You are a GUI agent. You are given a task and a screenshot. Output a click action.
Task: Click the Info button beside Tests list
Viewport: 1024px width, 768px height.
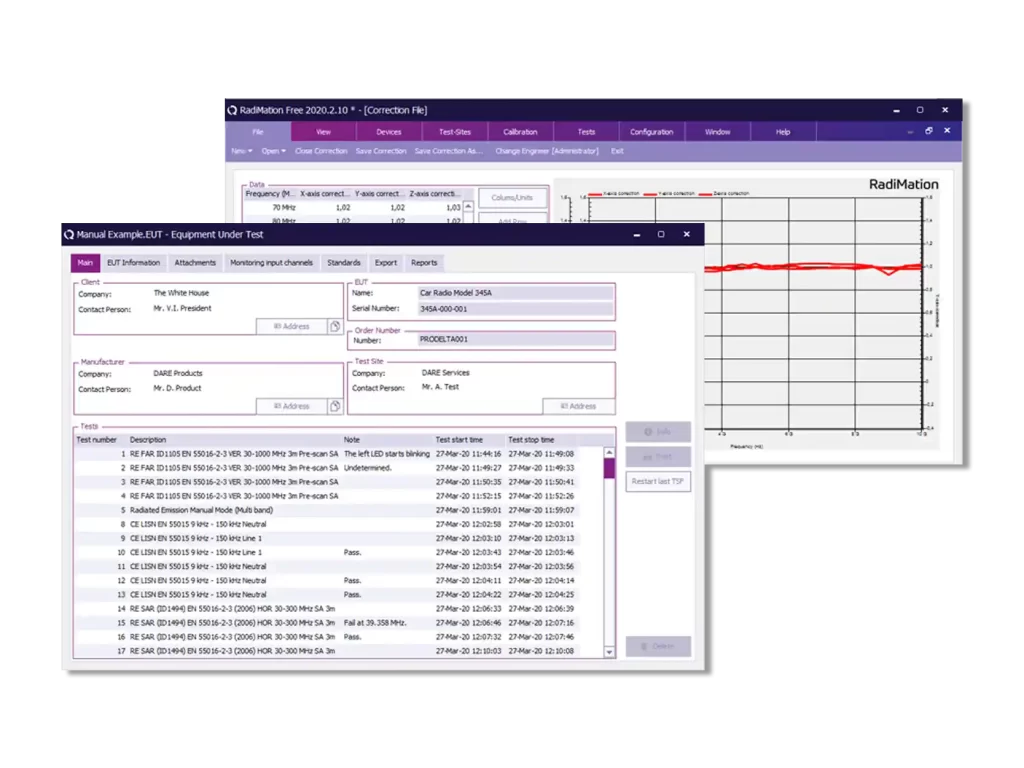[658, 432]
